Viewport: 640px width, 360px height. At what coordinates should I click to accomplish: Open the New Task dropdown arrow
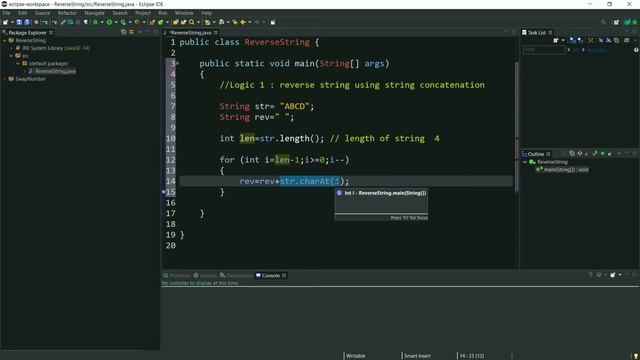(x=563, y=40)
